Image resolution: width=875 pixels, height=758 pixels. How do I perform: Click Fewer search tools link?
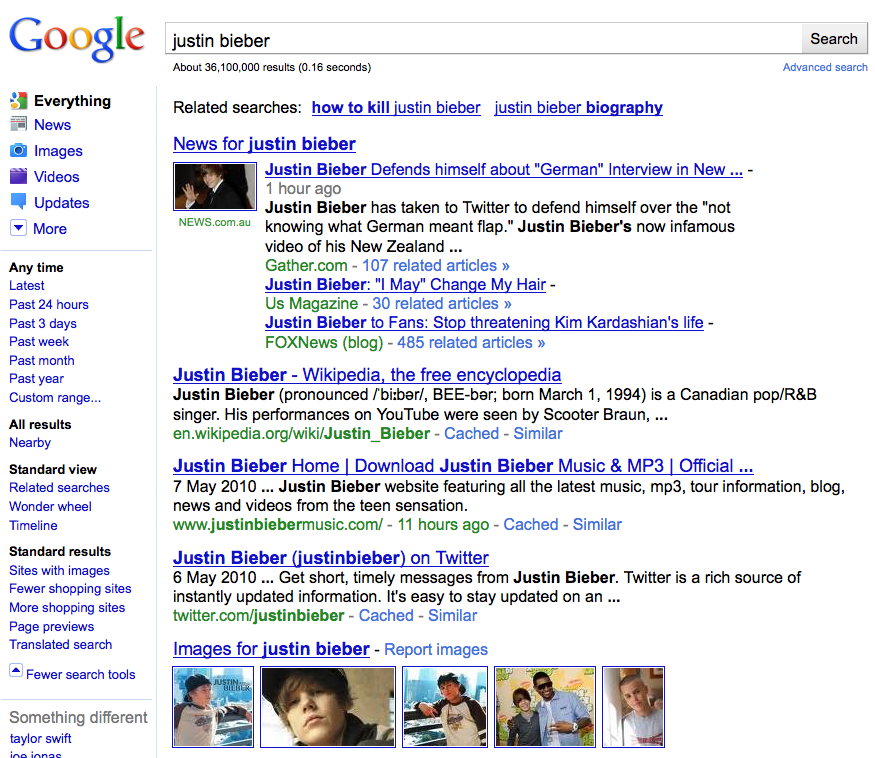80,675
